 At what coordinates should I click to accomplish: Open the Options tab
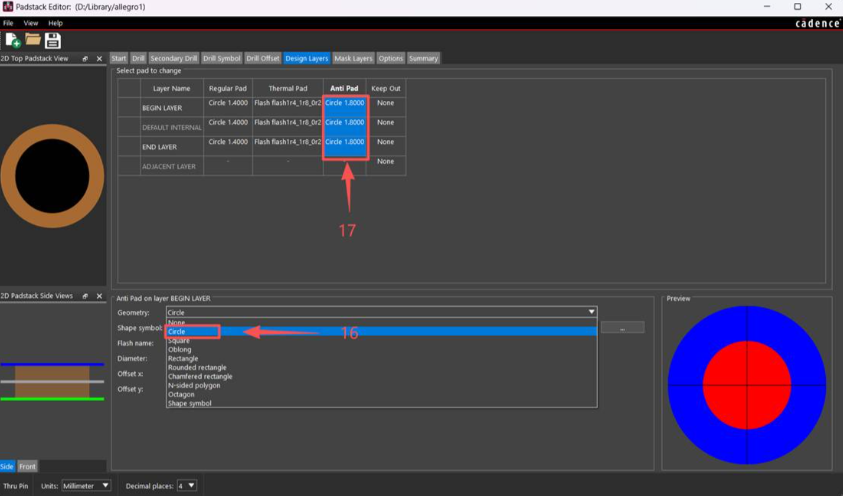[390, 58]
